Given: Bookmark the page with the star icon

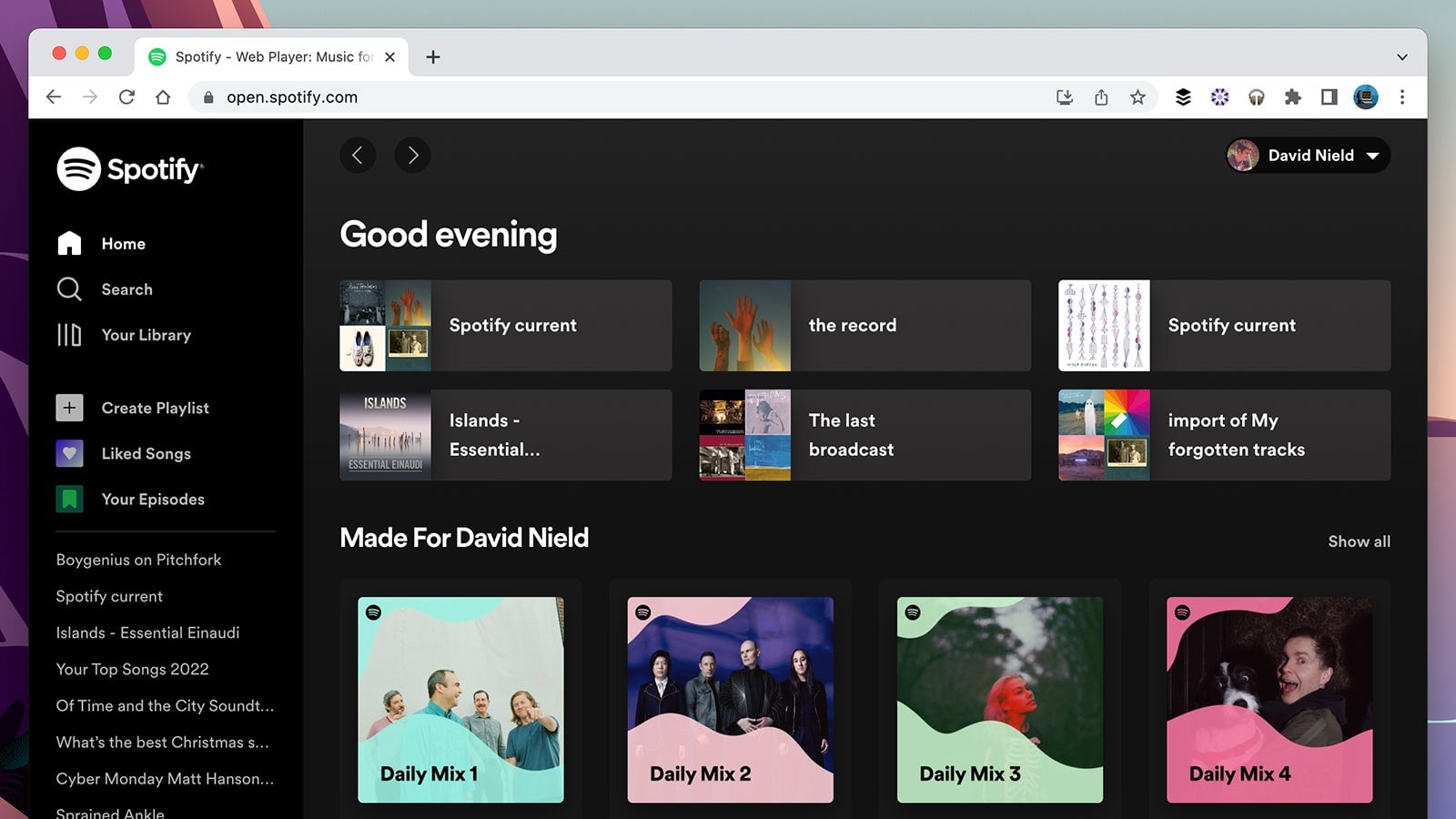Looking at the screenshot, I should click(x=1137, y=96).
